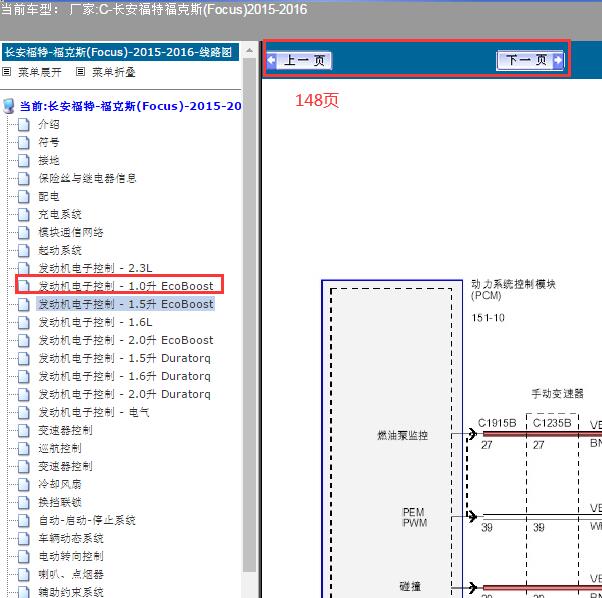
Task: Click page icon beside 车辆动态系统
Action: click(x=24, y=539)
